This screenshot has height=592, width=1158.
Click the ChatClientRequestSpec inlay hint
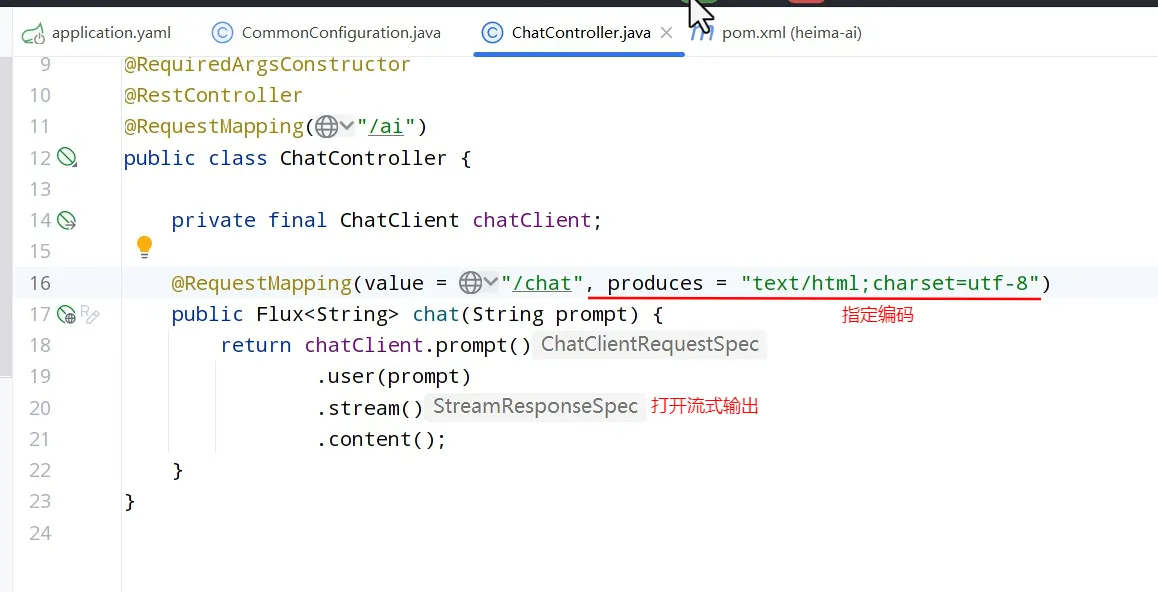[x=650, y=345]
